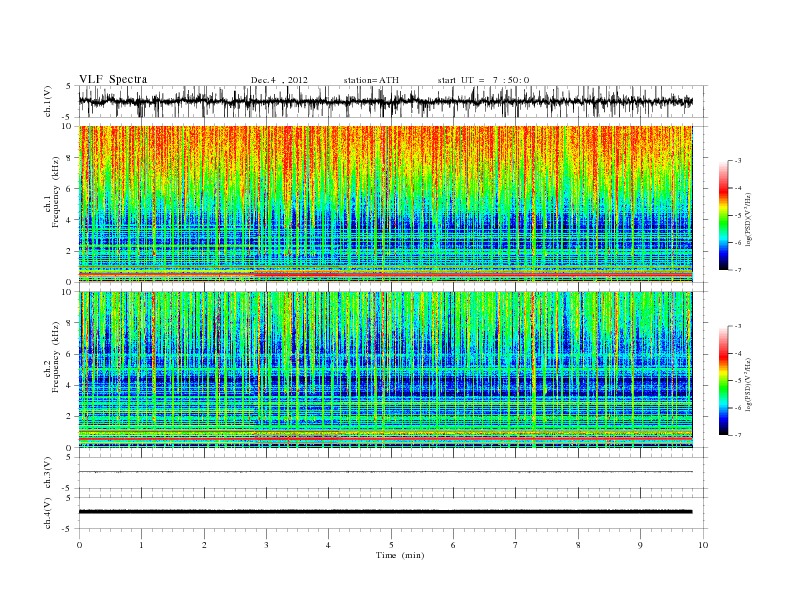The width and height of the screenshot is (792, 612).
Task: Click the ch.3 flat voltage trace panel
Action: coord(393,473)
